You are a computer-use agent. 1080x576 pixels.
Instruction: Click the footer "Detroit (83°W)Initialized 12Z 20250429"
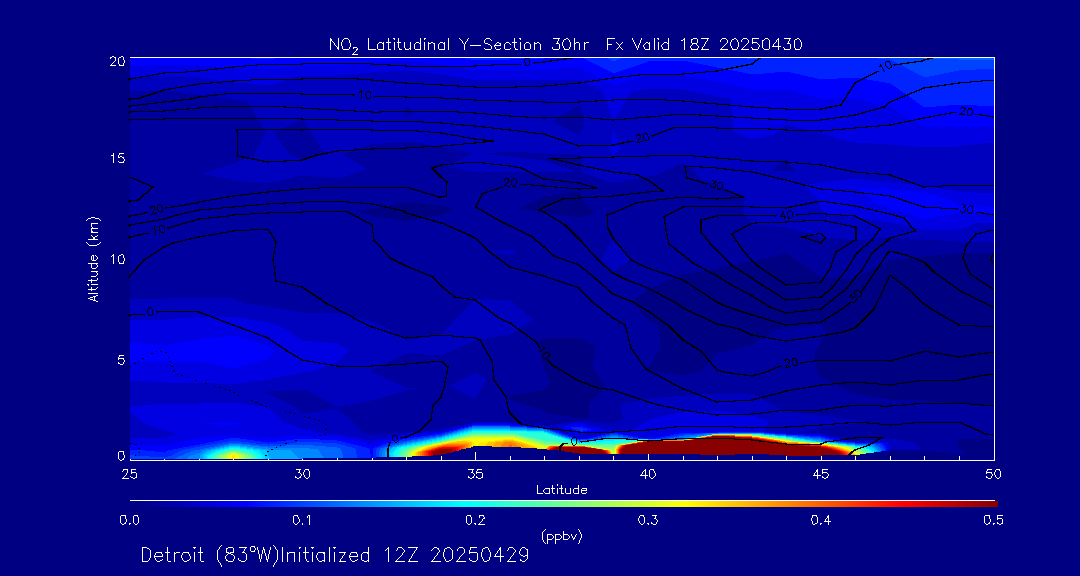(x=335, y=555)
